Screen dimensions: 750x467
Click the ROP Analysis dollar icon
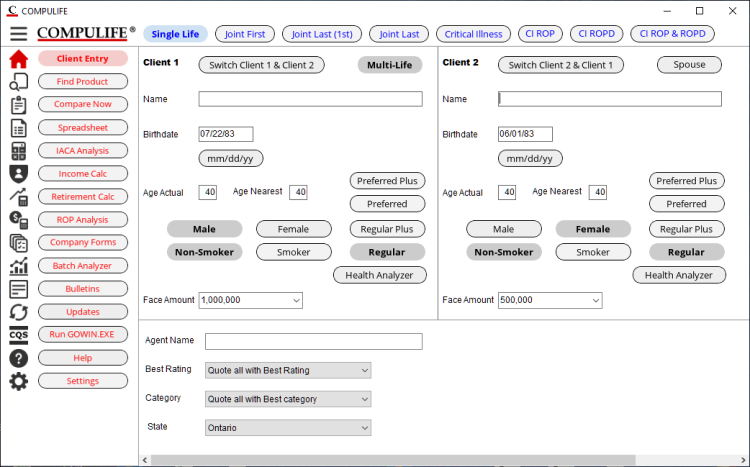(19, 220)
